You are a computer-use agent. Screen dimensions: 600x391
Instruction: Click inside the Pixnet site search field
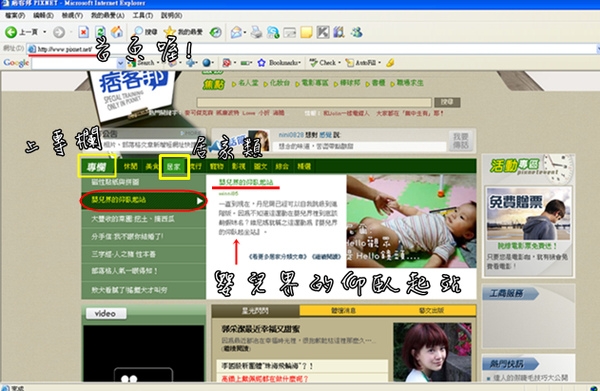click(314, 103)
